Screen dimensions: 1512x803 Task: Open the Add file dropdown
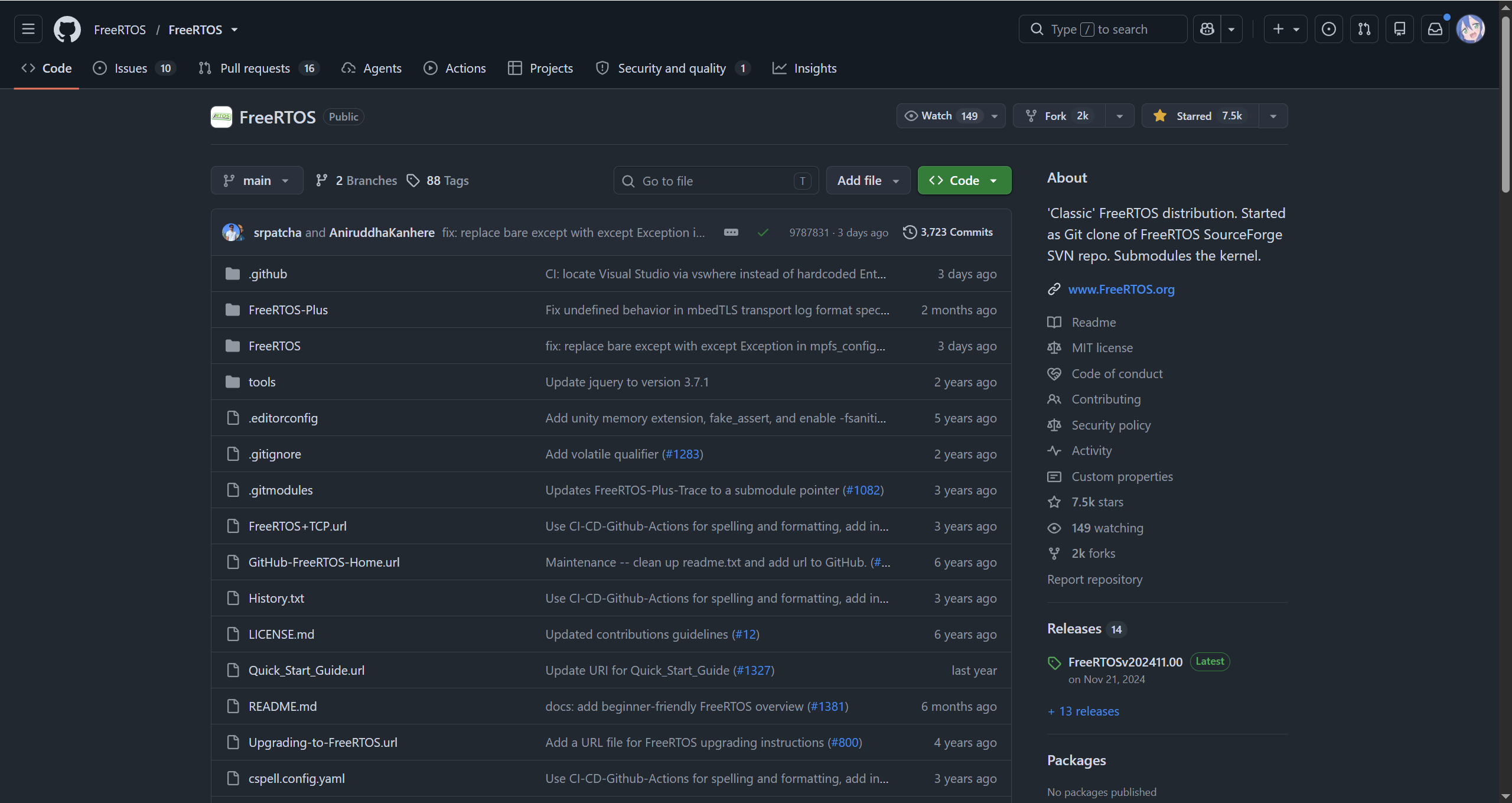[x=868, y=180]
